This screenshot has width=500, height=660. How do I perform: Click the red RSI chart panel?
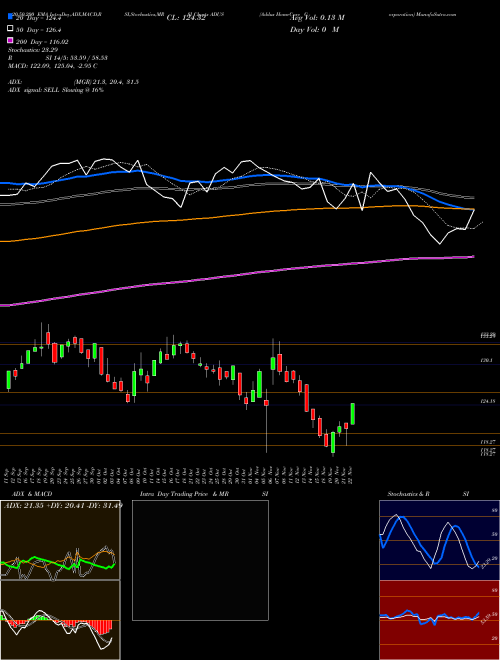point(439,620)
